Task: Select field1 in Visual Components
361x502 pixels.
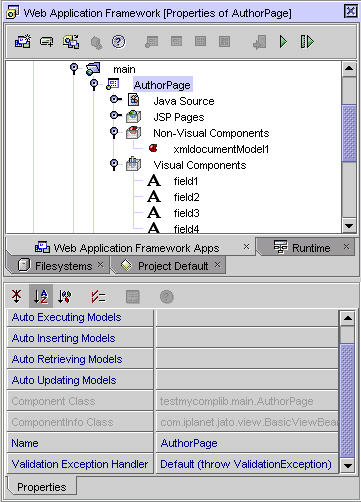Action: pos(186,181)
